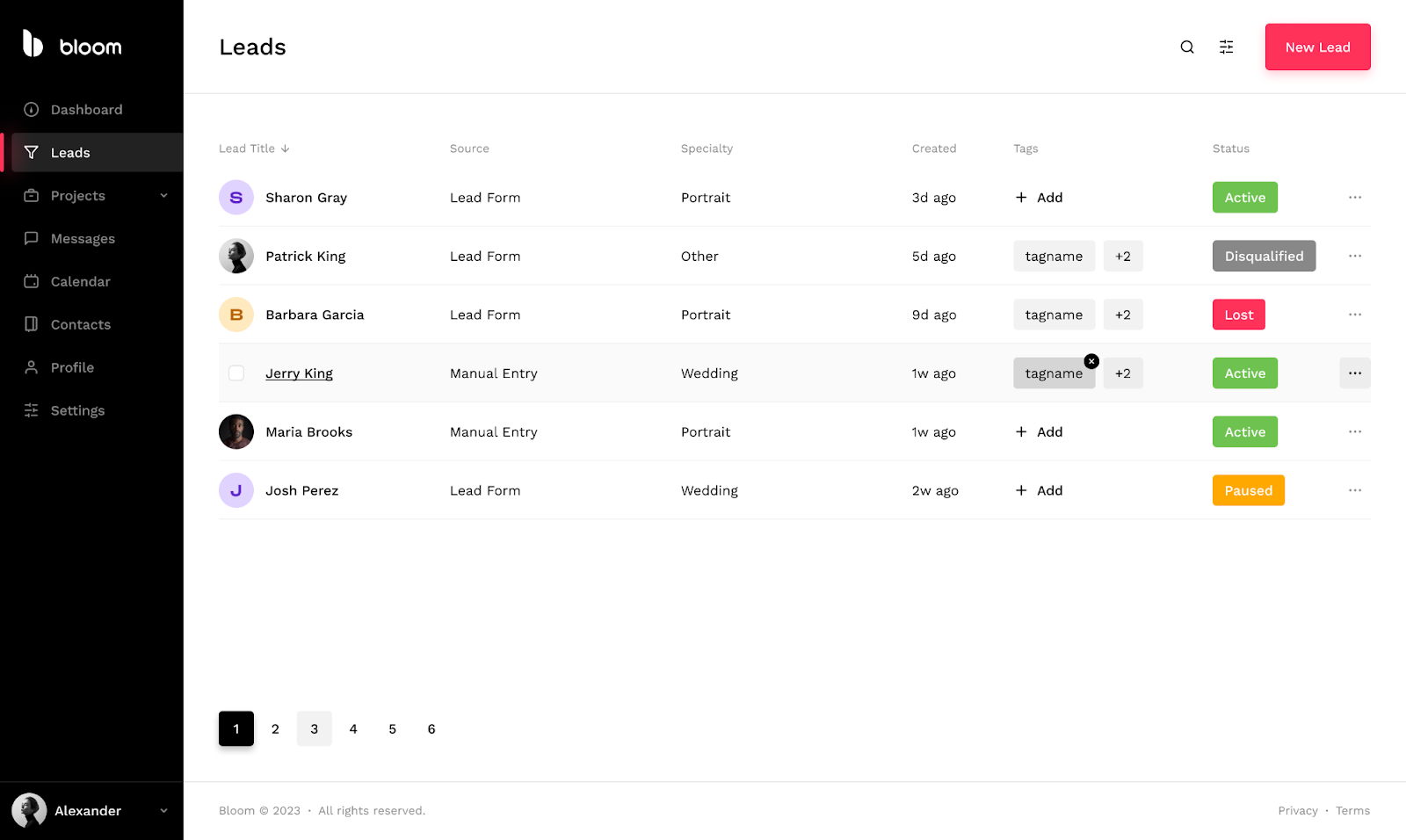Click the search magnifier icon
Viewport: 1406px width, 840px height.
pyautogui.click(x=1186, y=47)
